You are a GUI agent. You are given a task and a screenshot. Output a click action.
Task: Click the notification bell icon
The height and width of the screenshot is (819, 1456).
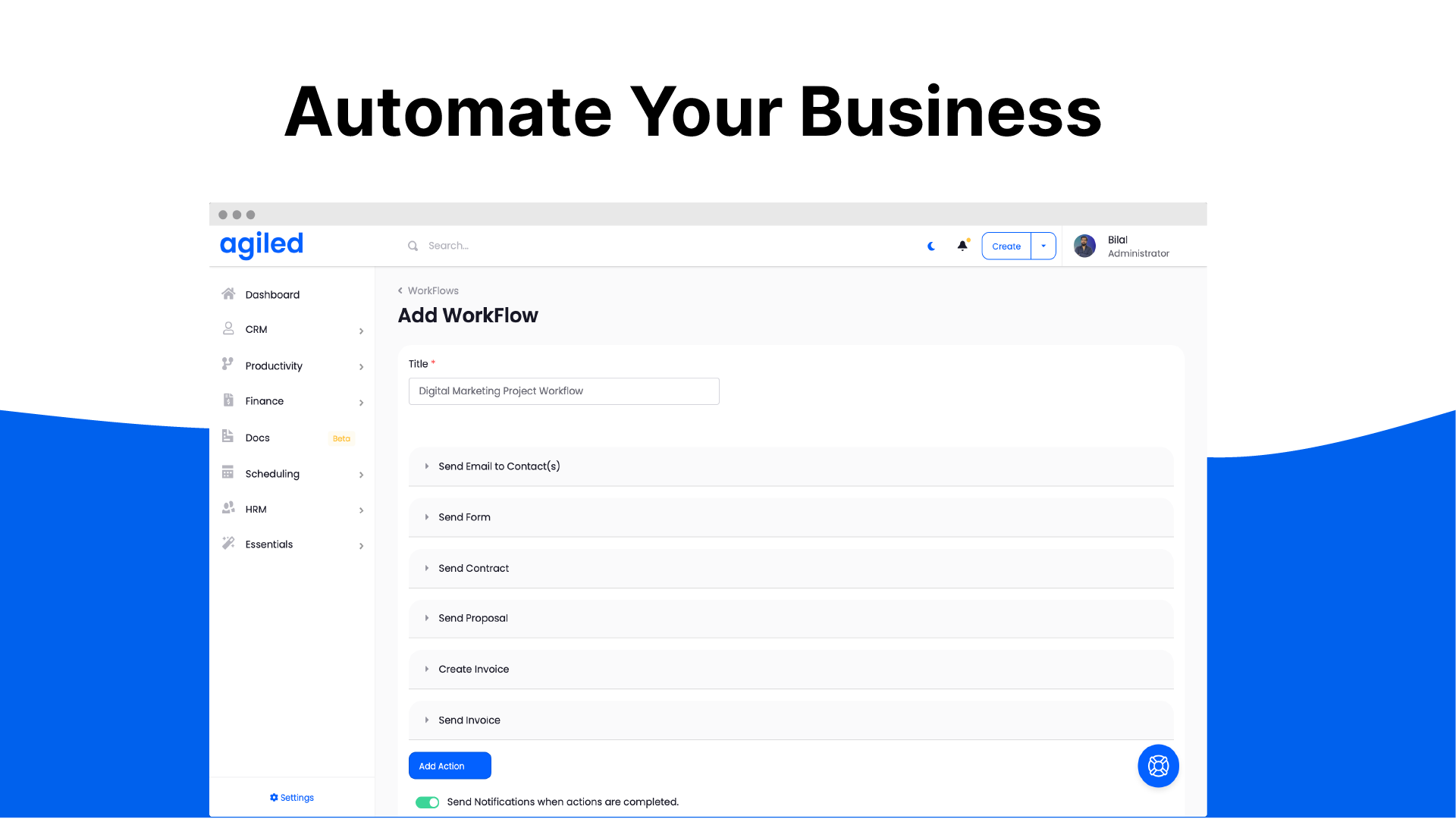[962, 245]
